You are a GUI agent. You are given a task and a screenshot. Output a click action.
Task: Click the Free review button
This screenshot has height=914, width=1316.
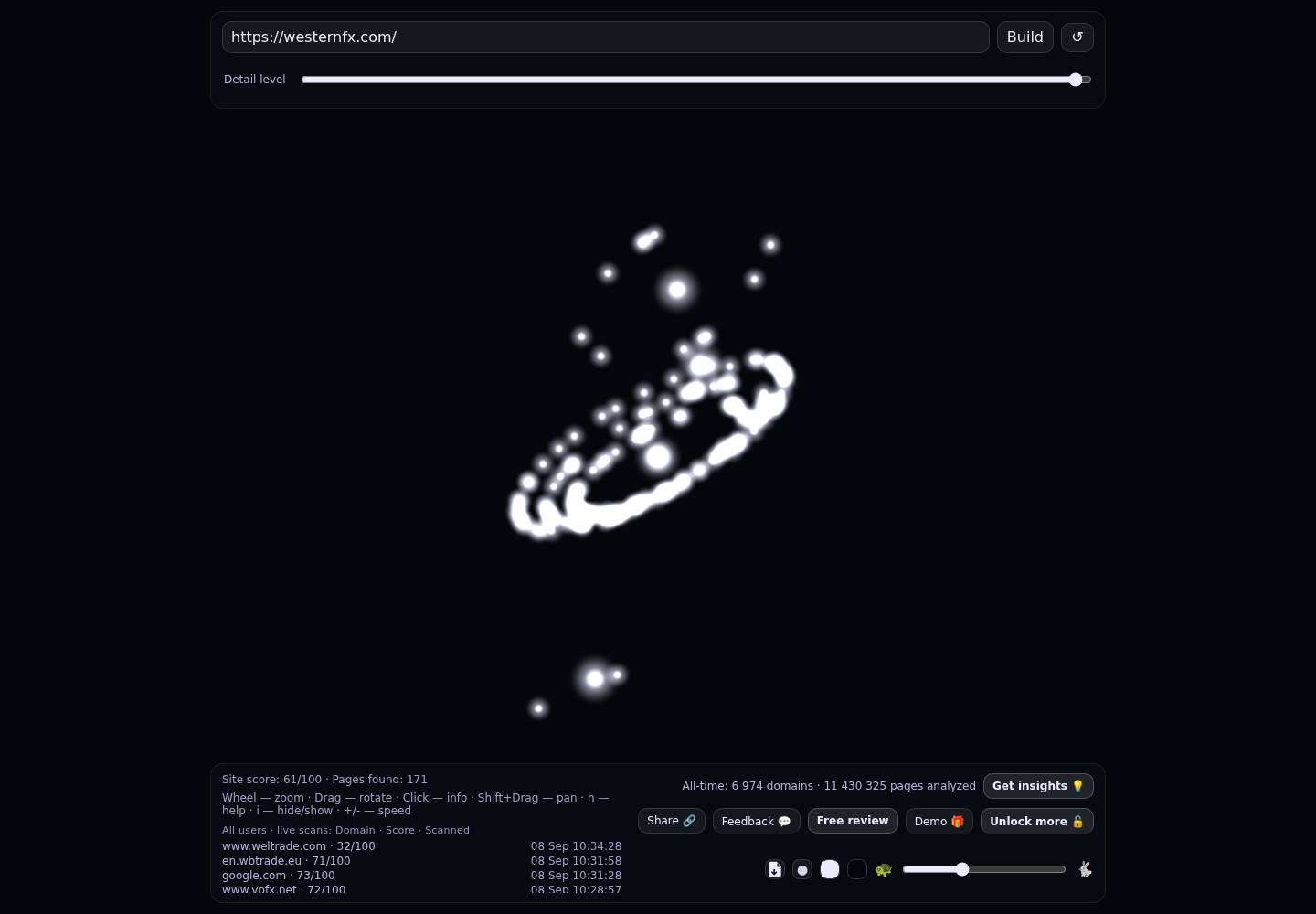click(853, 821)
